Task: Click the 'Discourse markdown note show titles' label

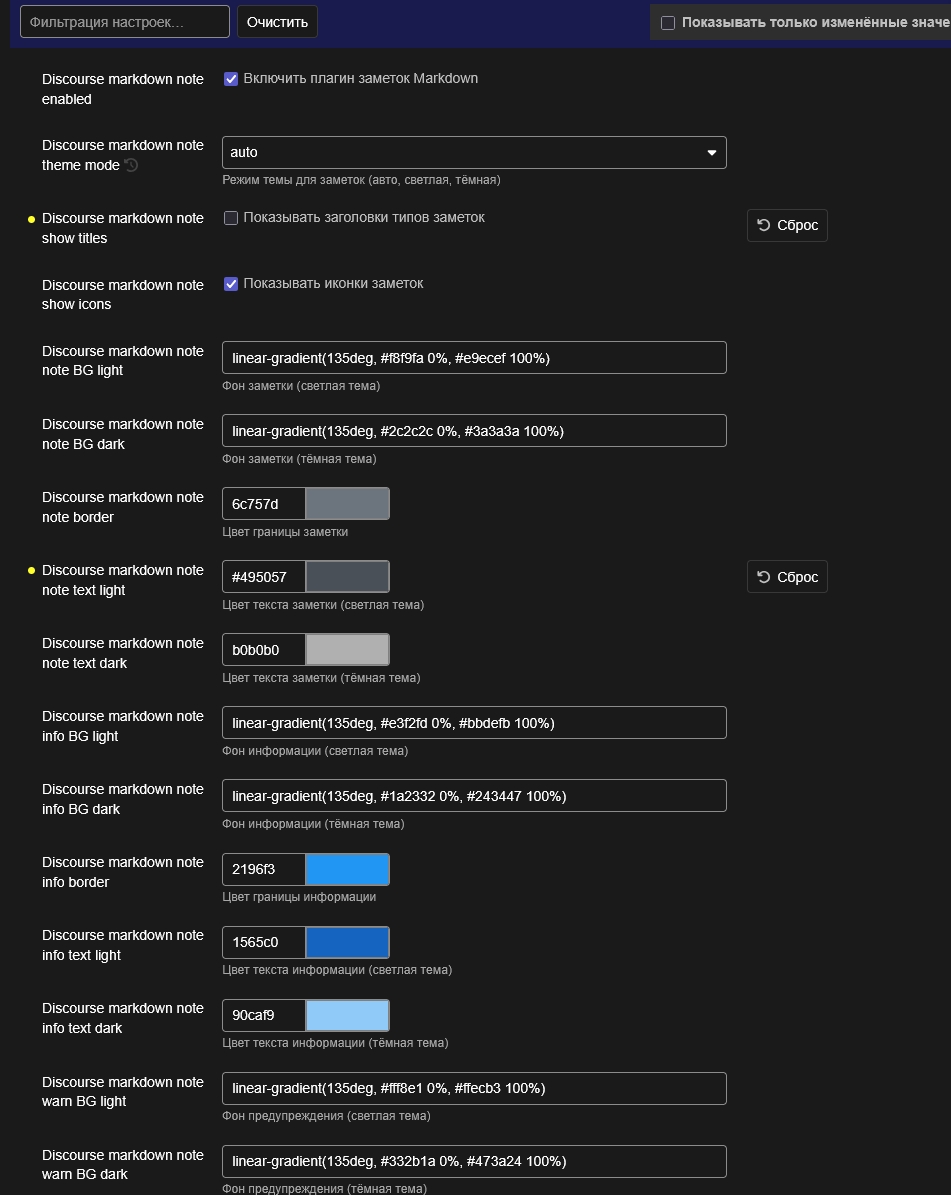Action: (x=123, y=228)
